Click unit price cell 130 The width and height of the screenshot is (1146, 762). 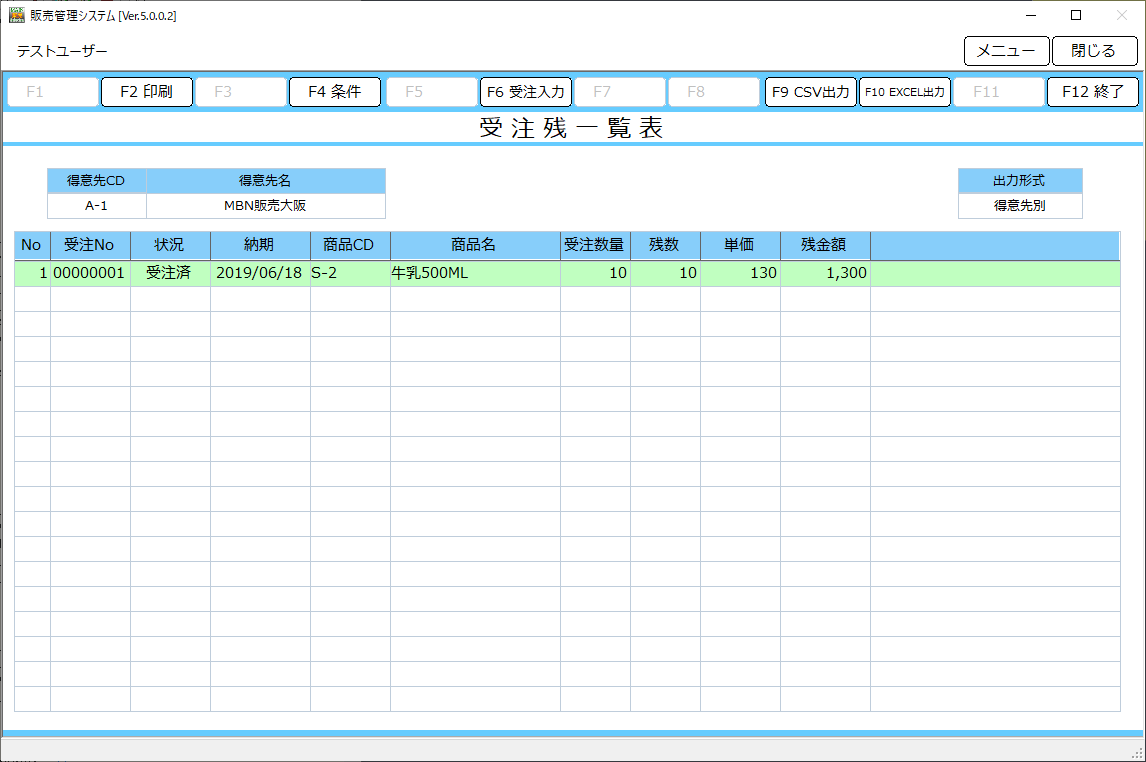740,273
